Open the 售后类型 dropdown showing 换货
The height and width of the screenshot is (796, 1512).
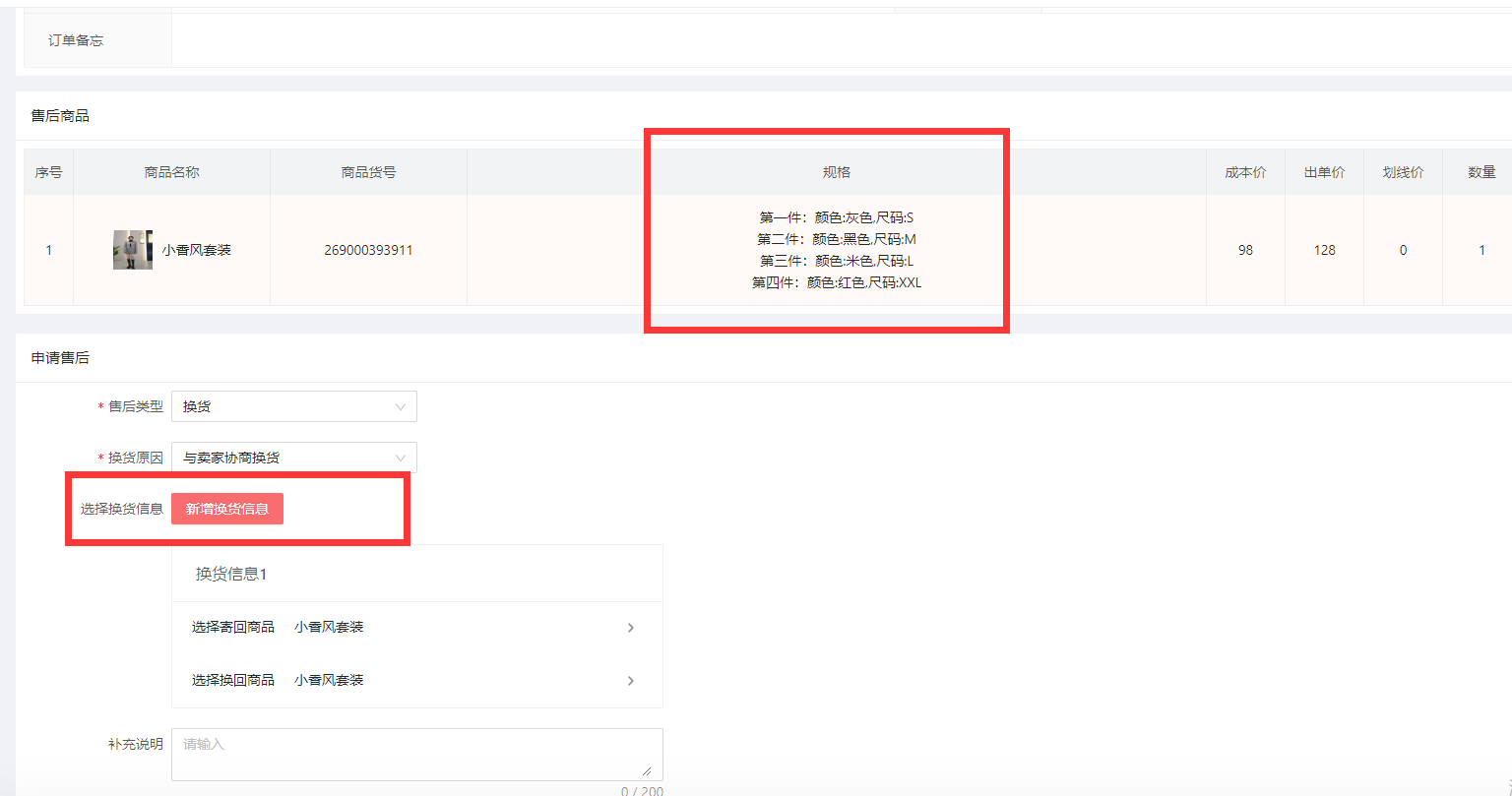pyautogui.click(x=293, y=406)
